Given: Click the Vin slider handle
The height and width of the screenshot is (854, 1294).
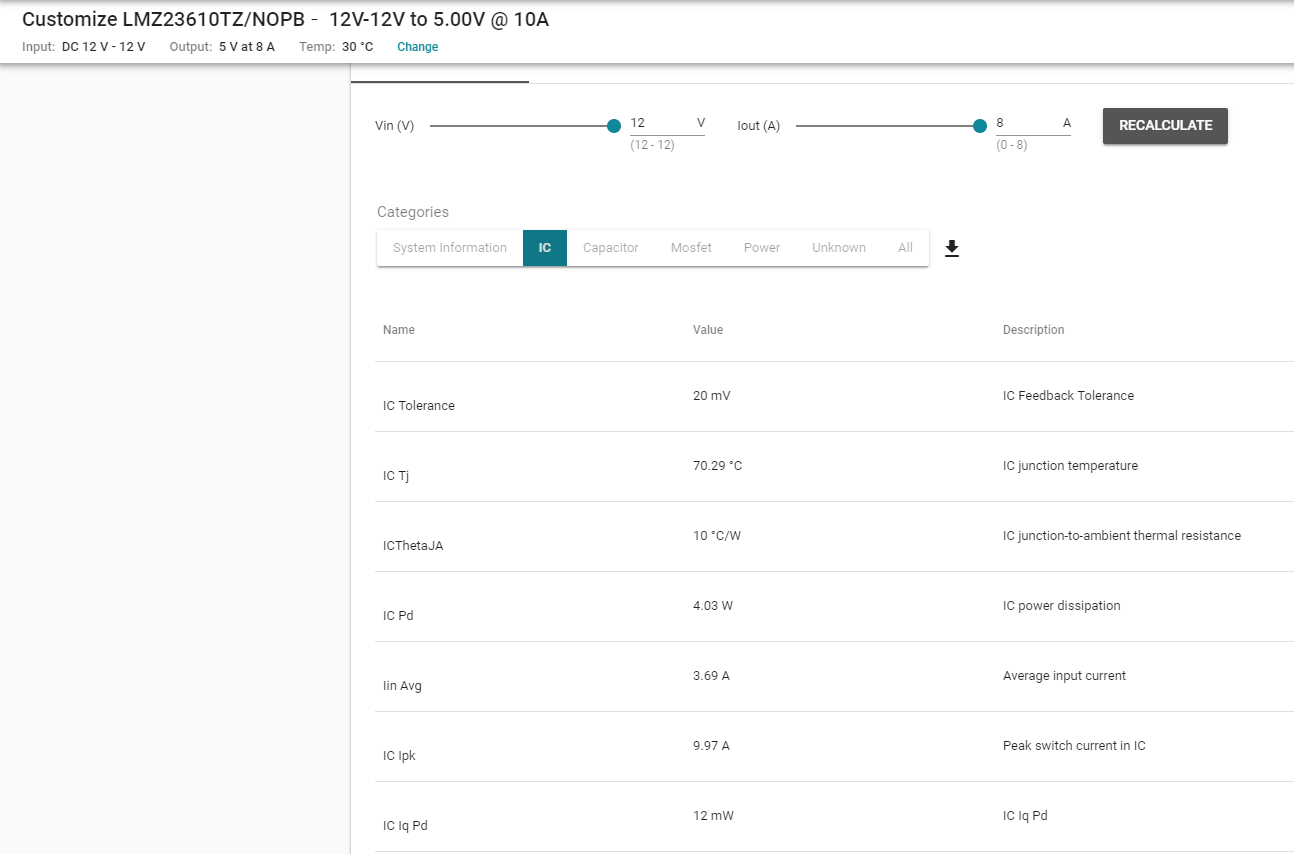Looking at the screenshot, I should pos(614,126).
